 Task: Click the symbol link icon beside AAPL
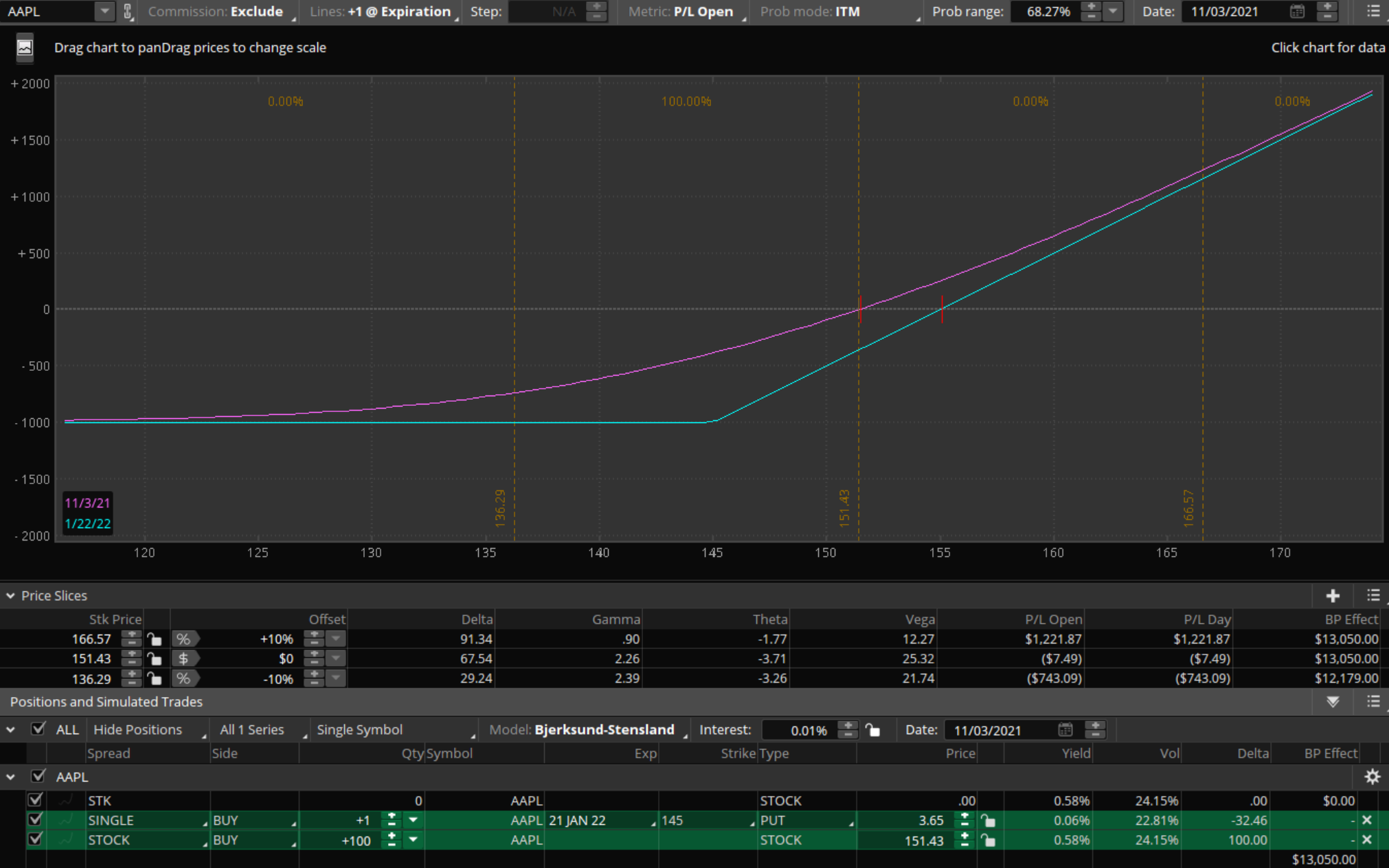(x=127, y=12)
